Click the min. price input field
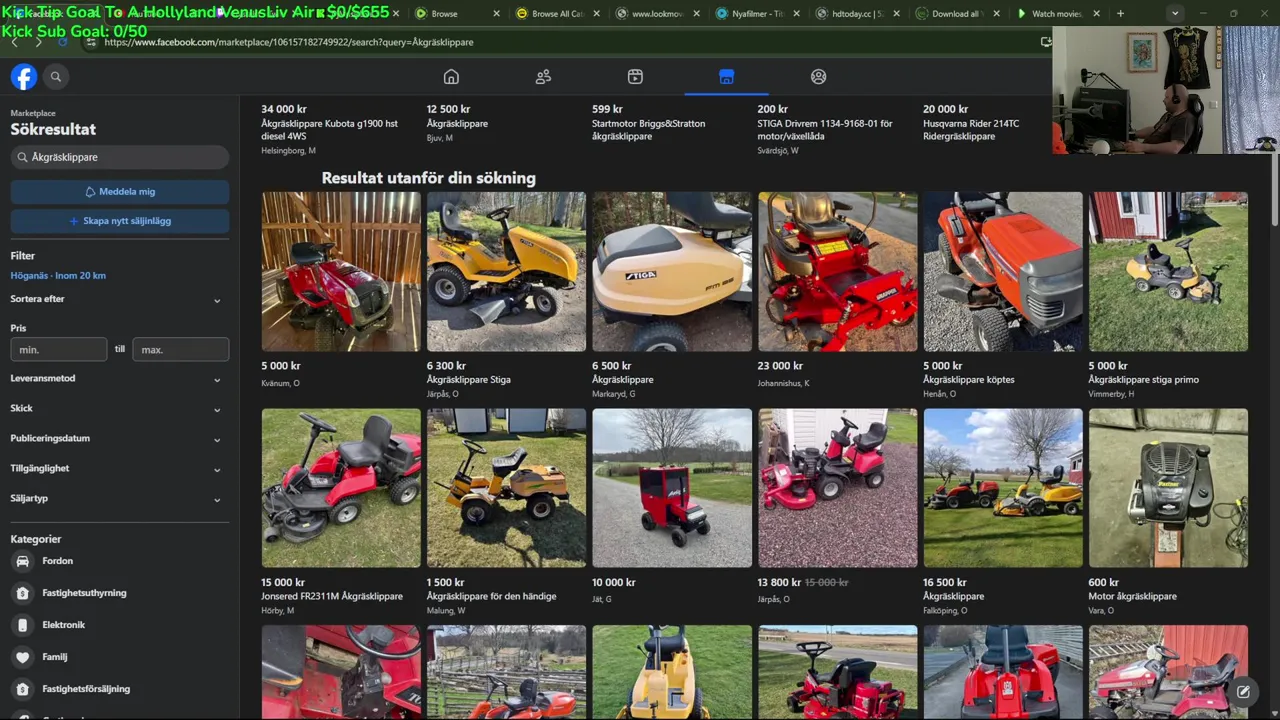The image size is (1280, 720). (x=58, y=349)
